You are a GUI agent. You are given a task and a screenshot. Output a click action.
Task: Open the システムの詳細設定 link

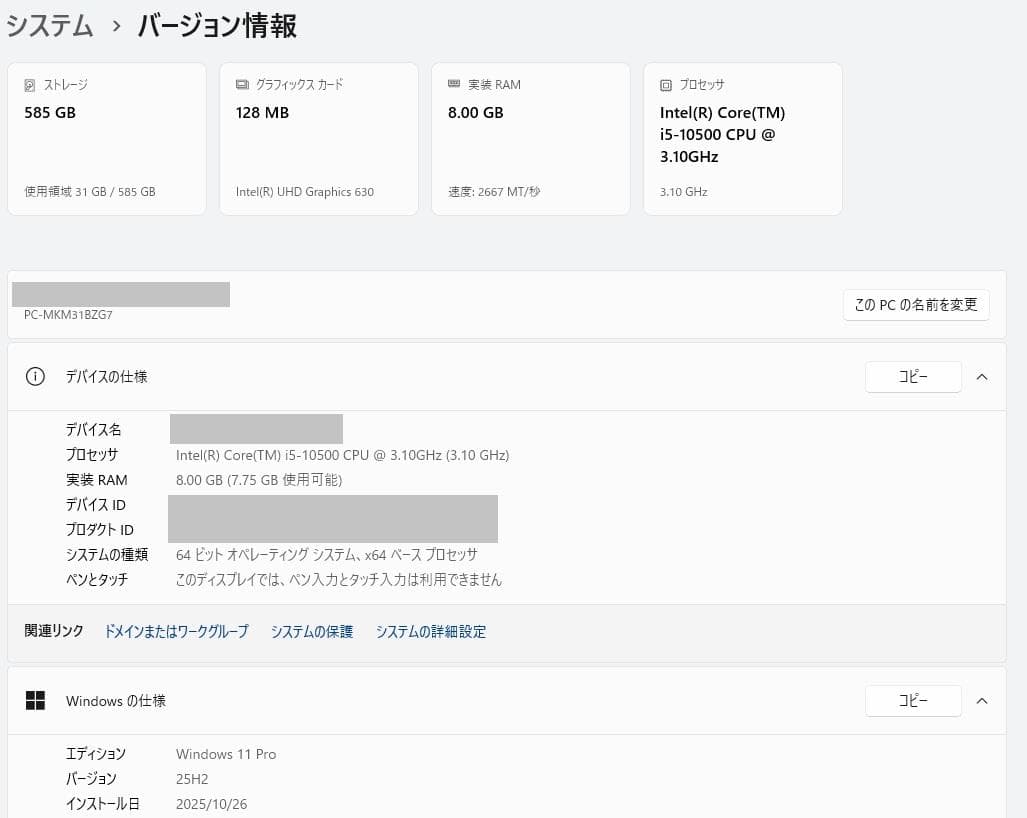(x=431, y=631)
